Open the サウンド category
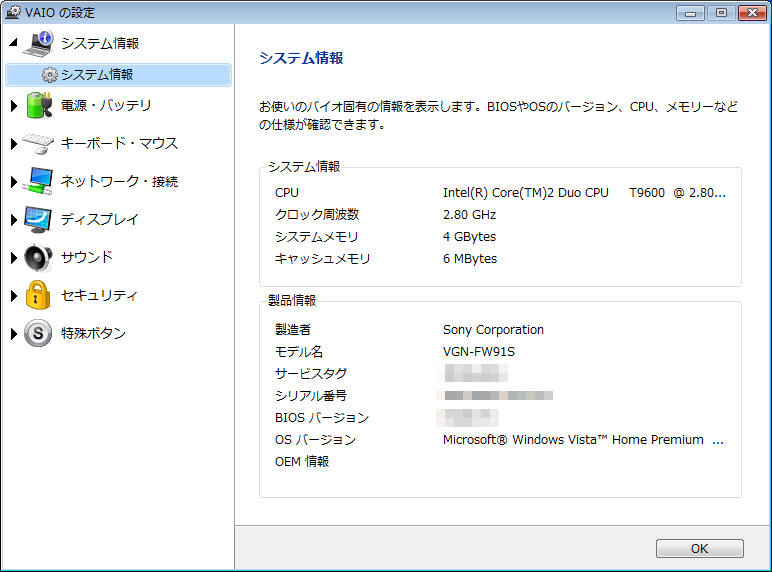Image resolution: width=772 pixels, height=572 pixels. 87,257
